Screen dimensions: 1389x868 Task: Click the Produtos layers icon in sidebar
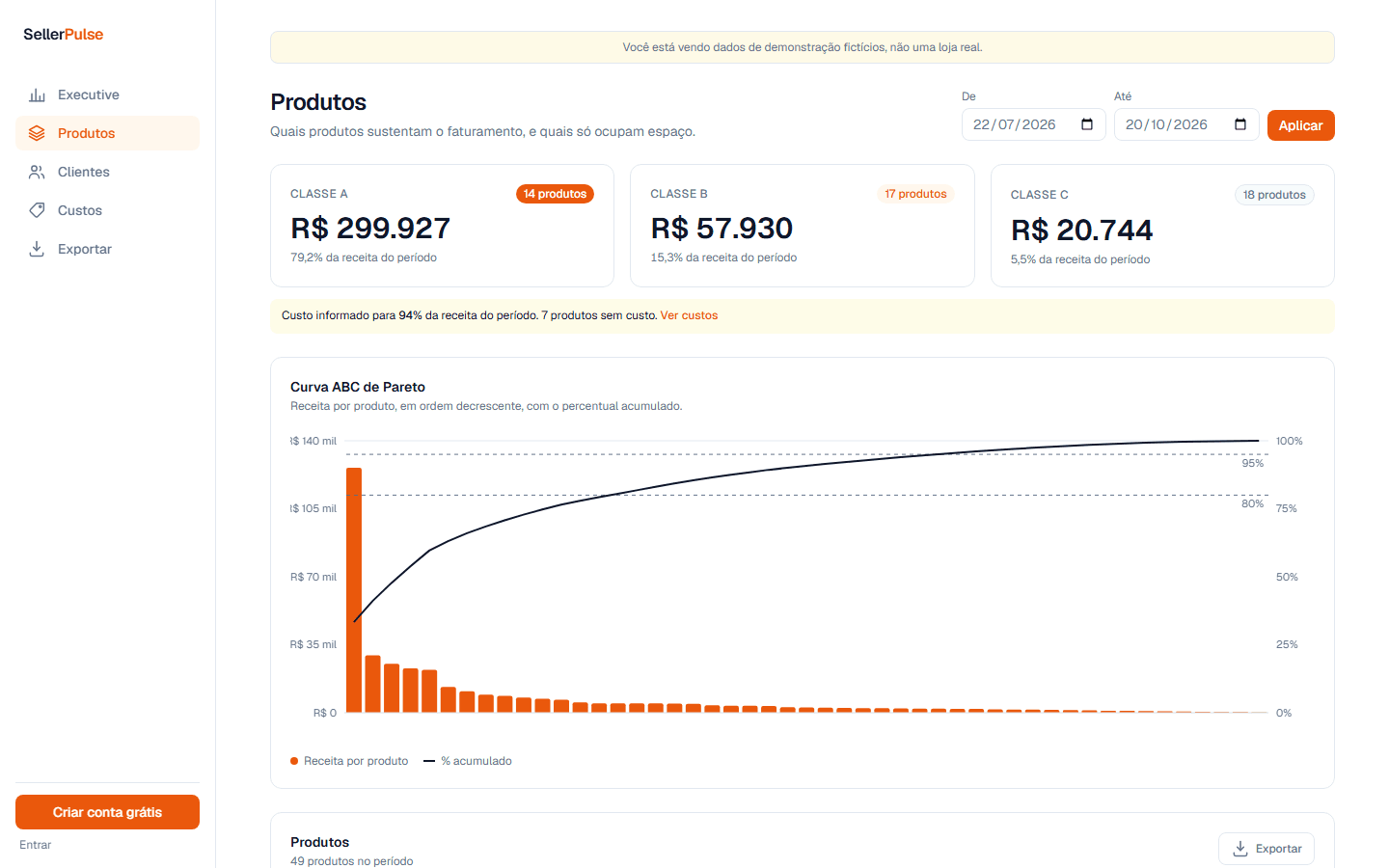tap(37, 133)
